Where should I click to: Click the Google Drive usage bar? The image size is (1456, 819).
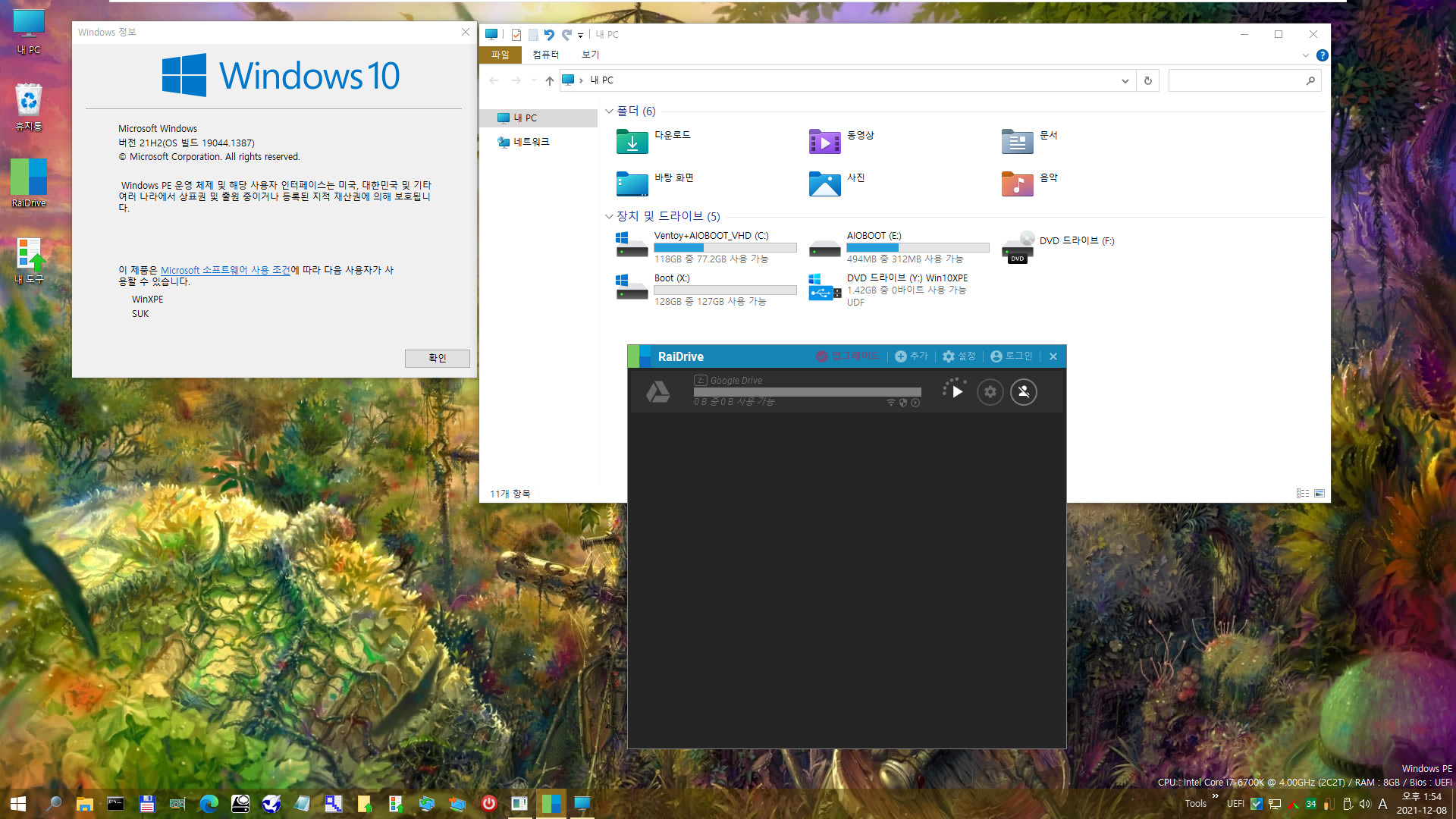[x=807, y=392]
